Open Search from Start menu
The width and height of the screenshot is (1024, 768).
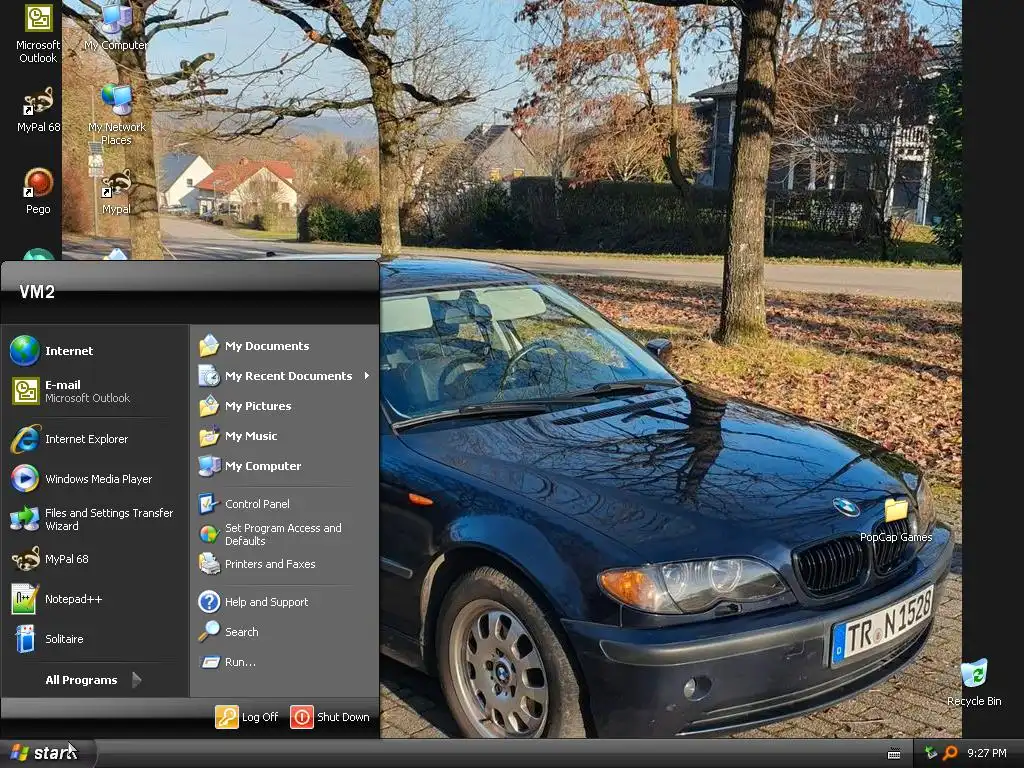pos(285,632)
